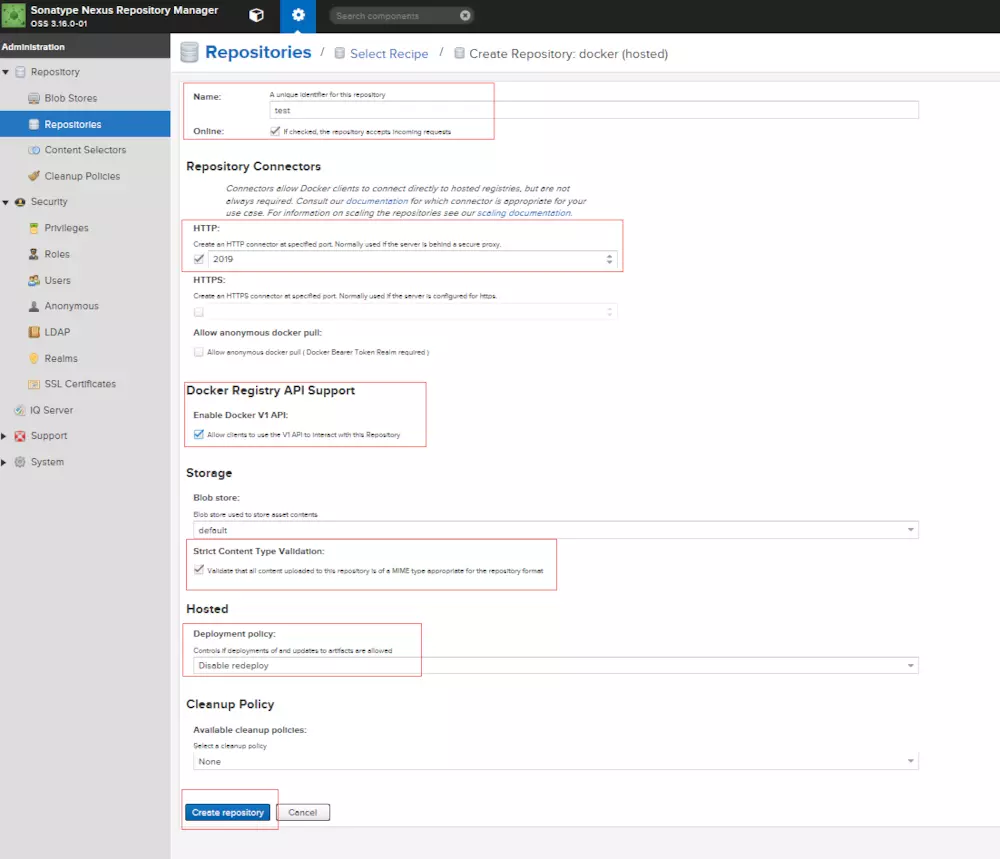Open the Administration gear icon
Viewport: 1000px width, 859px height.
pyautogui.click(x=298, y=15)
